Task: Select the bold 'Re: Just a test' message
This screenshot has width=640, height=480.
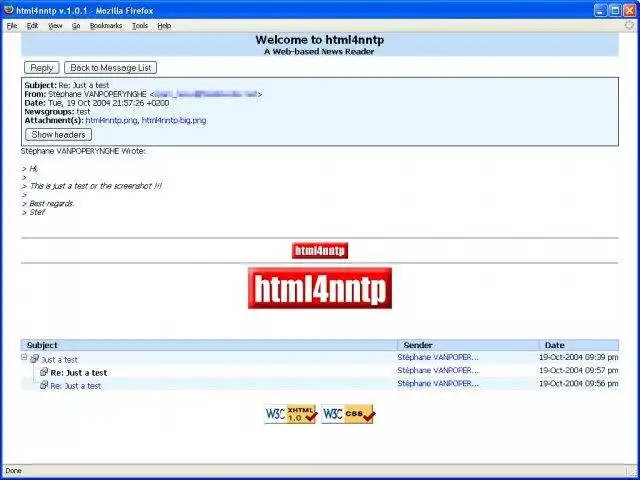Action: click(x=79, y=373)
